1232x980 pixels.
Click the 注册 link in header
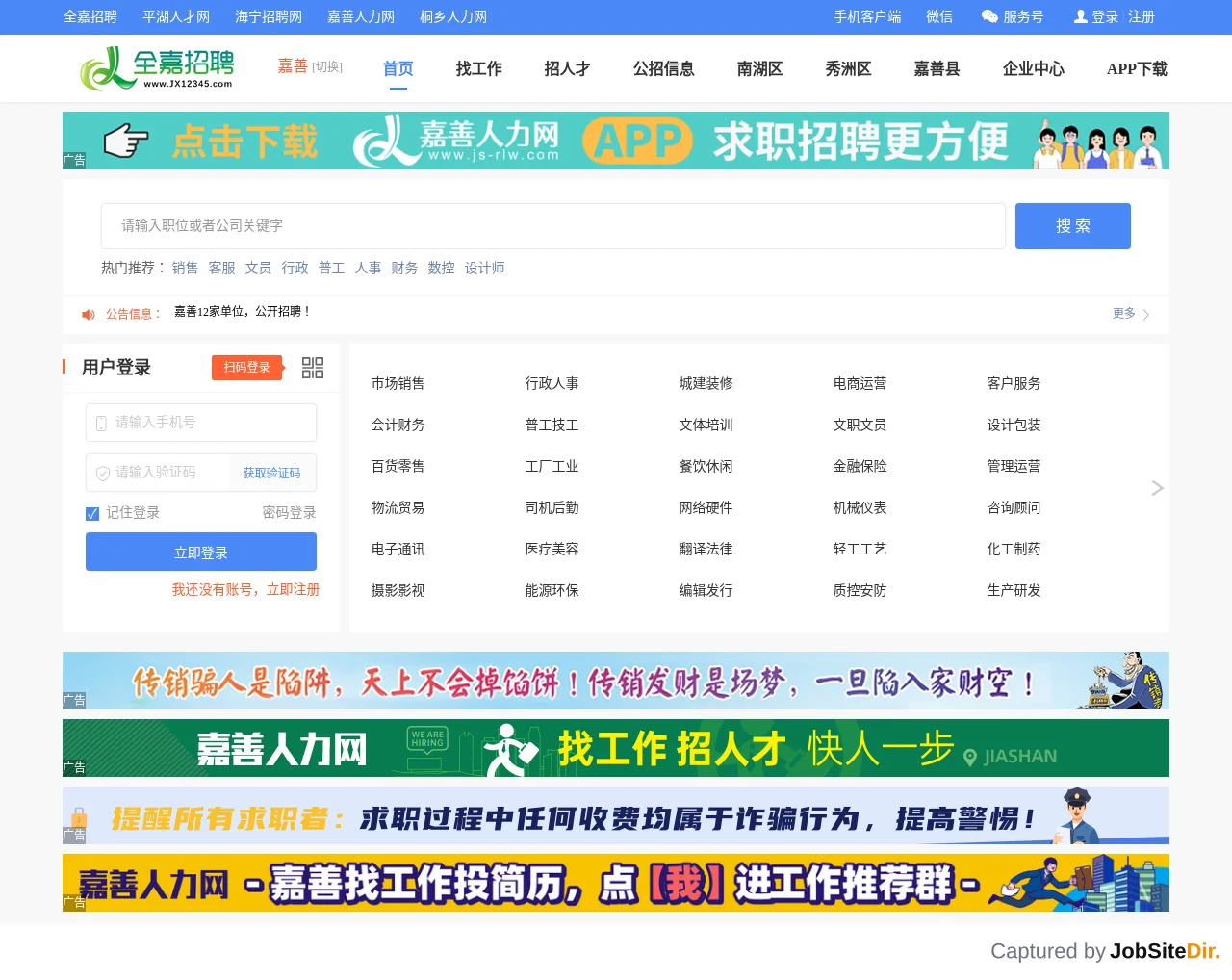1142,16
